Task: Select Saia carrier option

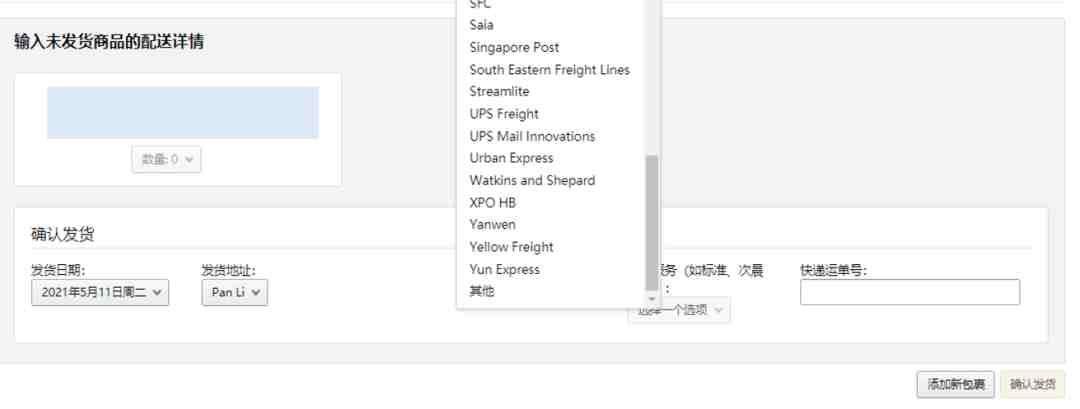Action: (x=481, y=25)
